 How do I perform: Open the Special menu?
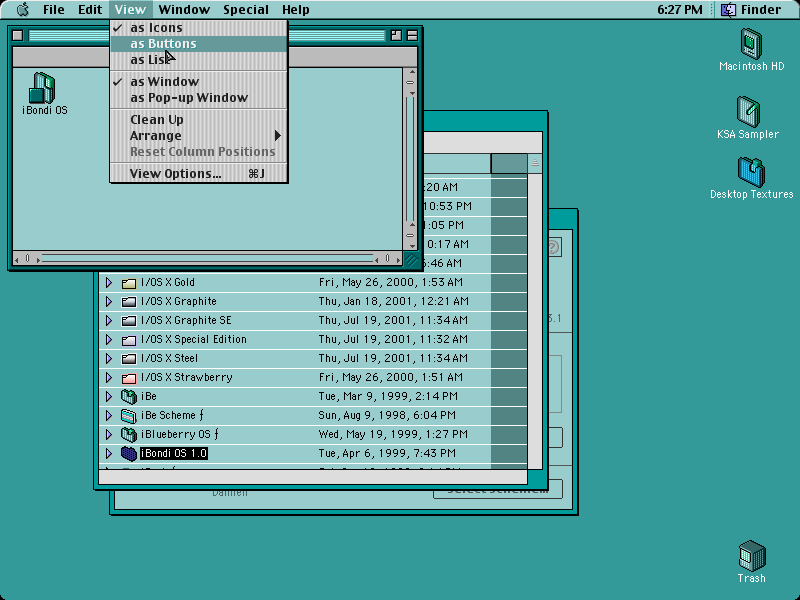pyautogui.click(x=246, y=10)
